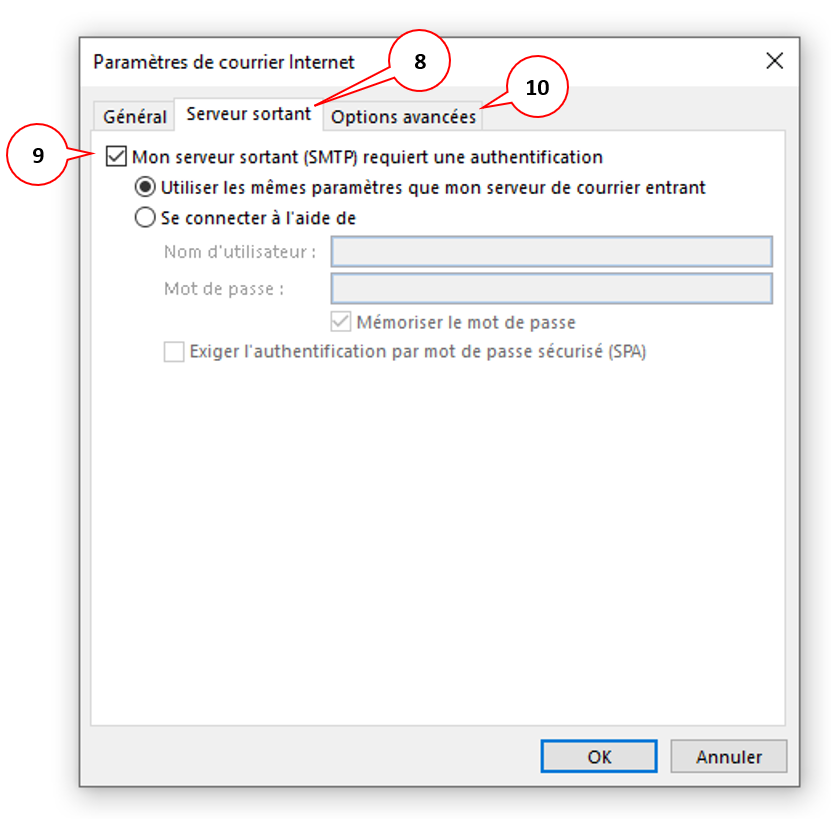The width and height of the screenshot is (831, 819).
Task: Toggle the 'Mémoriser le mot de passe' checkbox
Action: (340, 321)
